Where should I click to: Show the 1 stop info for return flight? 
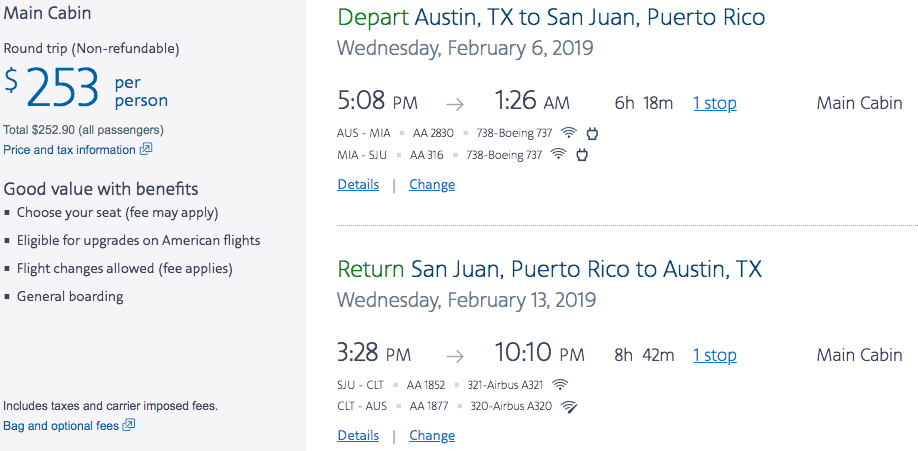click(714, 355)
